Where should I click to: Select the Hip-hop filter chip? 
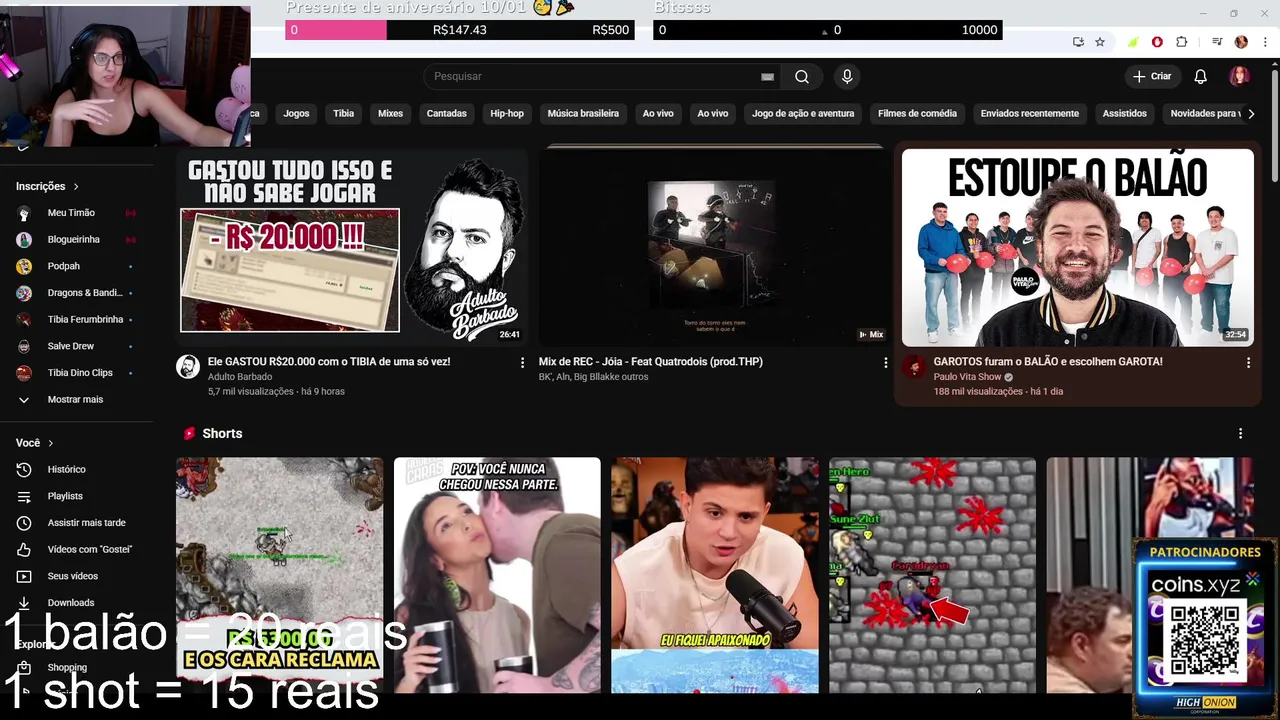coord(507,114)
